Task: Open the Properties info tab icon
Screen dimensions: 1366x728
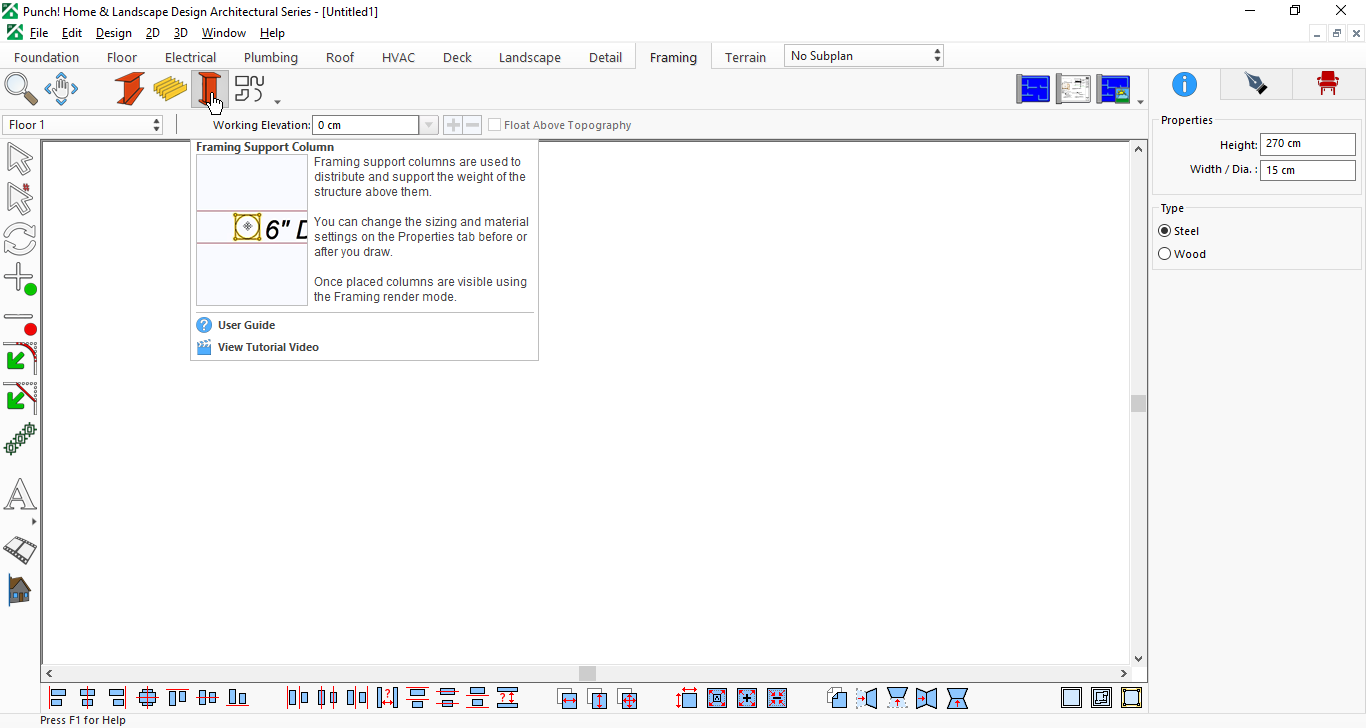Action: pyautogui.click(x=1184, y=84)
